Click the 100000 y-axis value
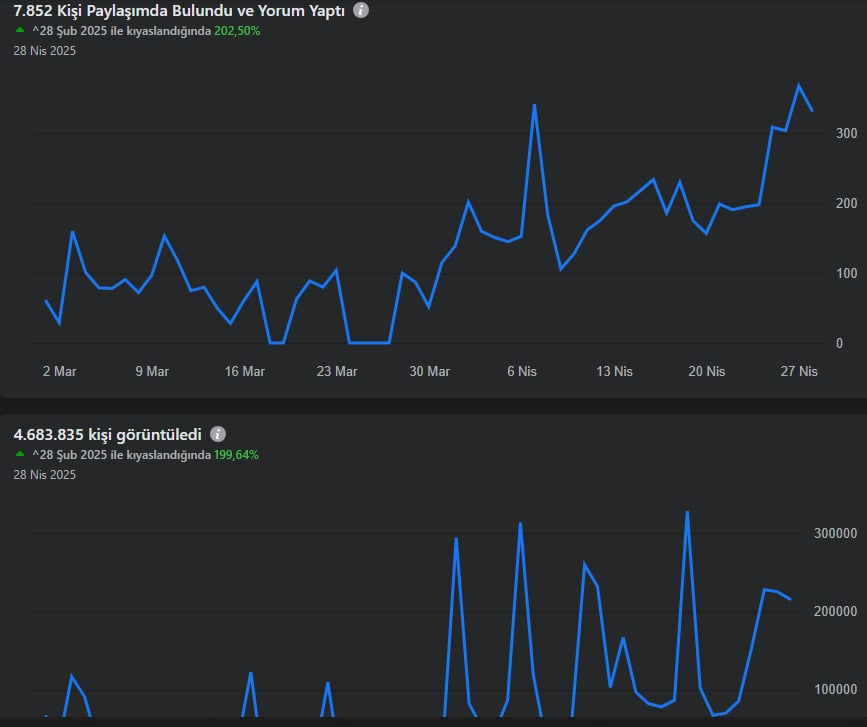 click(835, 689)
